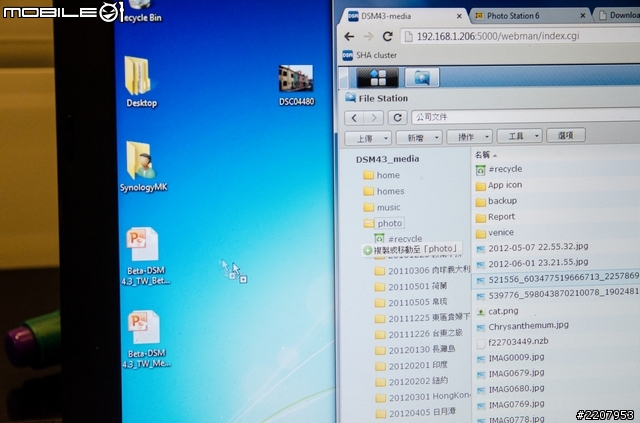Image resolution: width=640 pixels, height=423 pixels.
Task: Select the 20110505 folder in the tree
Action: (x=411, y=302)
